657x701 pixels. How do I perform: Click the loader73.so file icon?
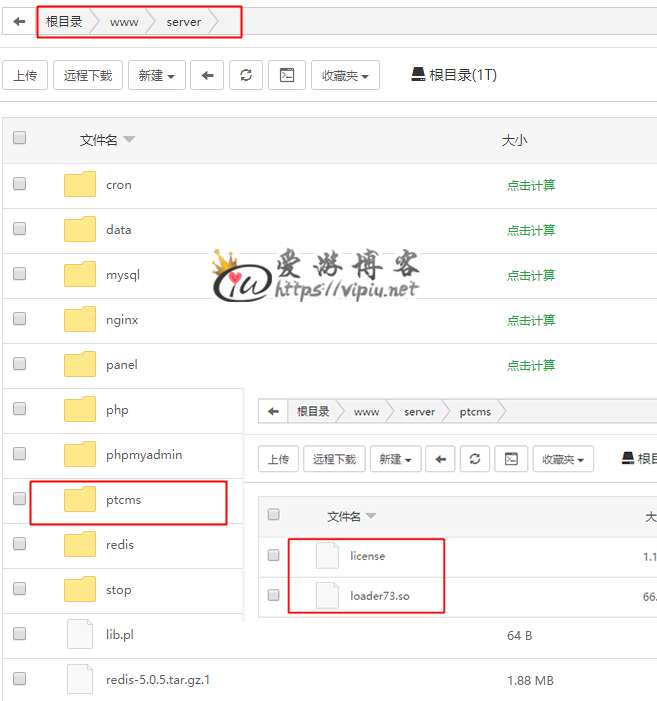tap(327, 595)
